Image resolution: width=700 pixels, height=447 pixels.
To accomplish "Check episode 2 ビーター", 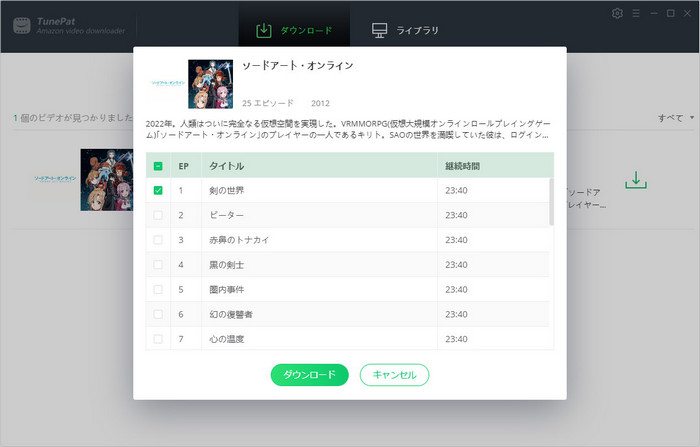I will [x=158, y=215].
